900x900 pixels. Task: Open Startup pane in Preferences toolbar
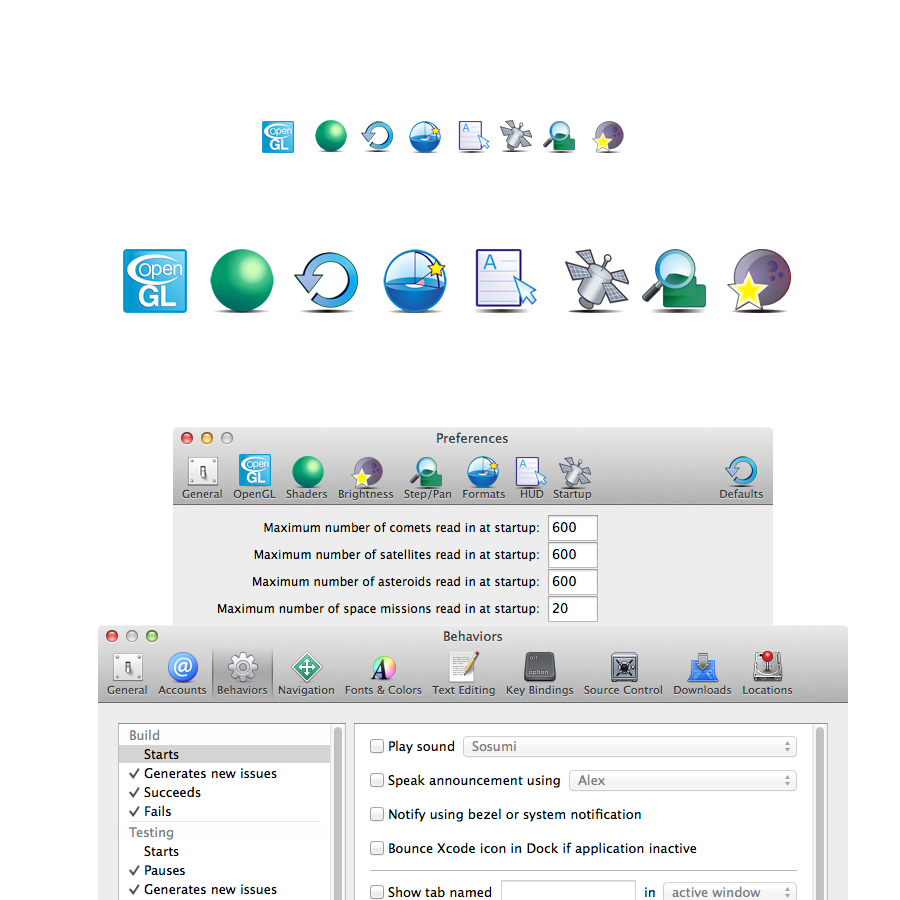[573, 478]
